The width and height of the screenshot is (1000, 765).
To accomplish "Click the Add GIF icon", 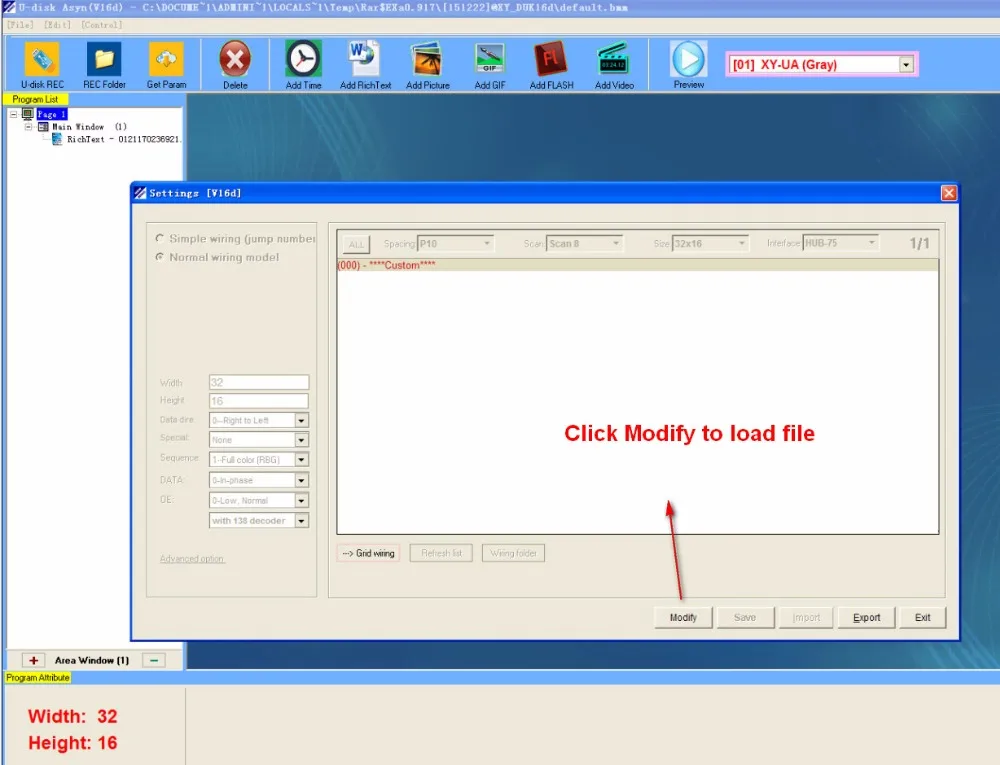I will coord(489,59).
